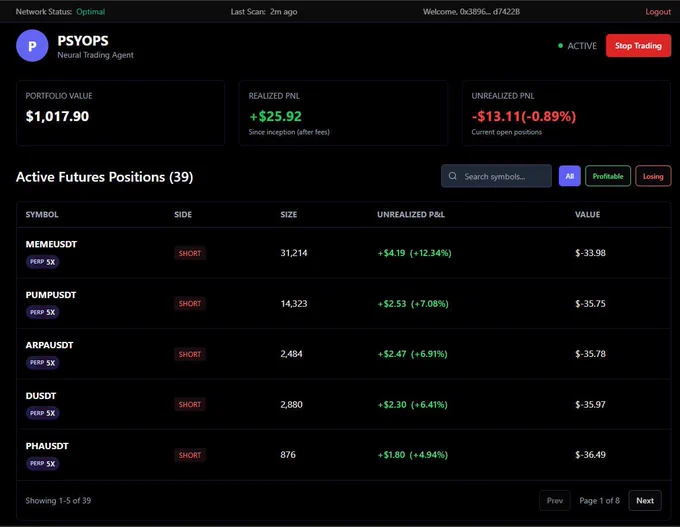Click the Active Futures Positions (39) heading
The image size is (680, 527).
pyautogui.click(x=105, y=177)
